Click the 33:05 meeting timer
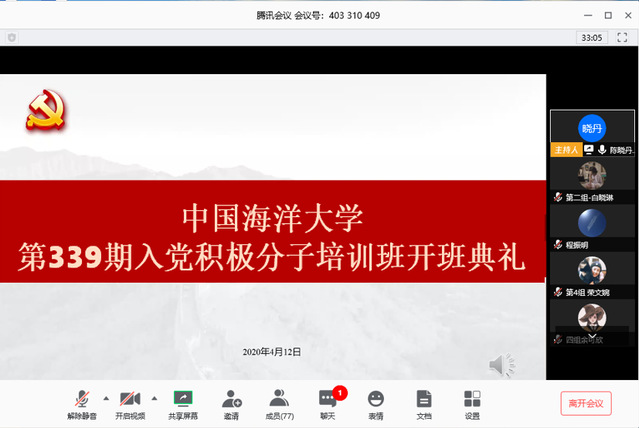The height and width of the screenshot is (428, 639). pos(591,37)
